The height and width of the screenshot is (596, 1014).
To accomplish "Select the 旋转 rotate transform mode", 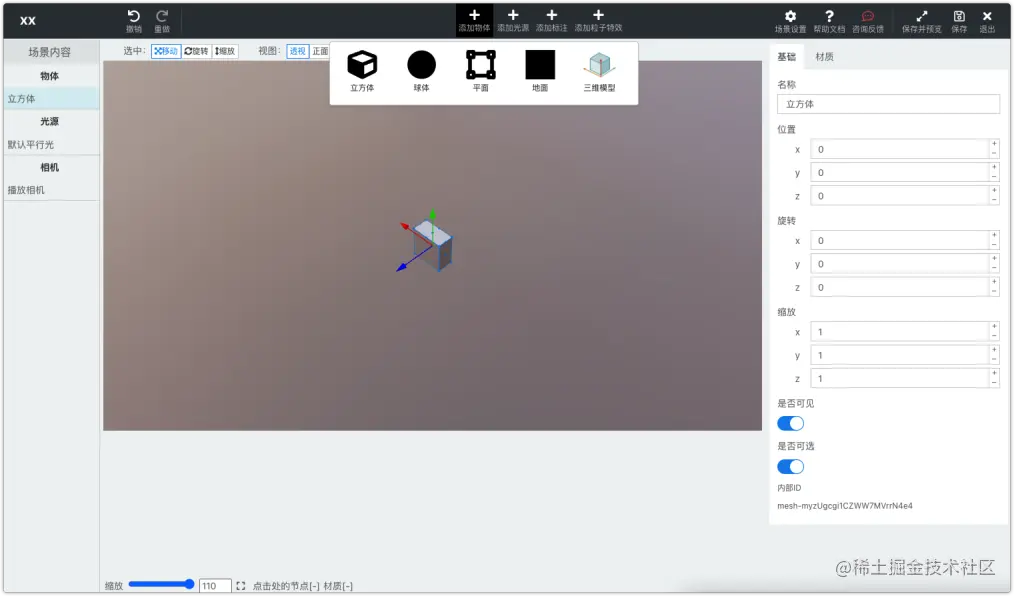I will (x=197, y=51).
